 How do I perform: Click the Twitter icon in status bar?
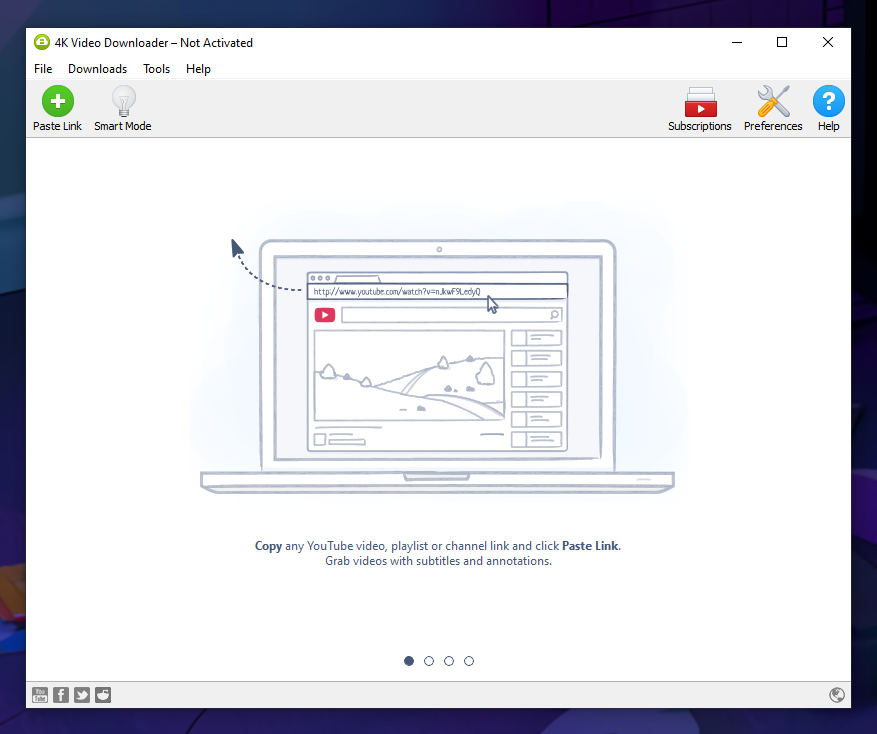click(x=82, y=695)
